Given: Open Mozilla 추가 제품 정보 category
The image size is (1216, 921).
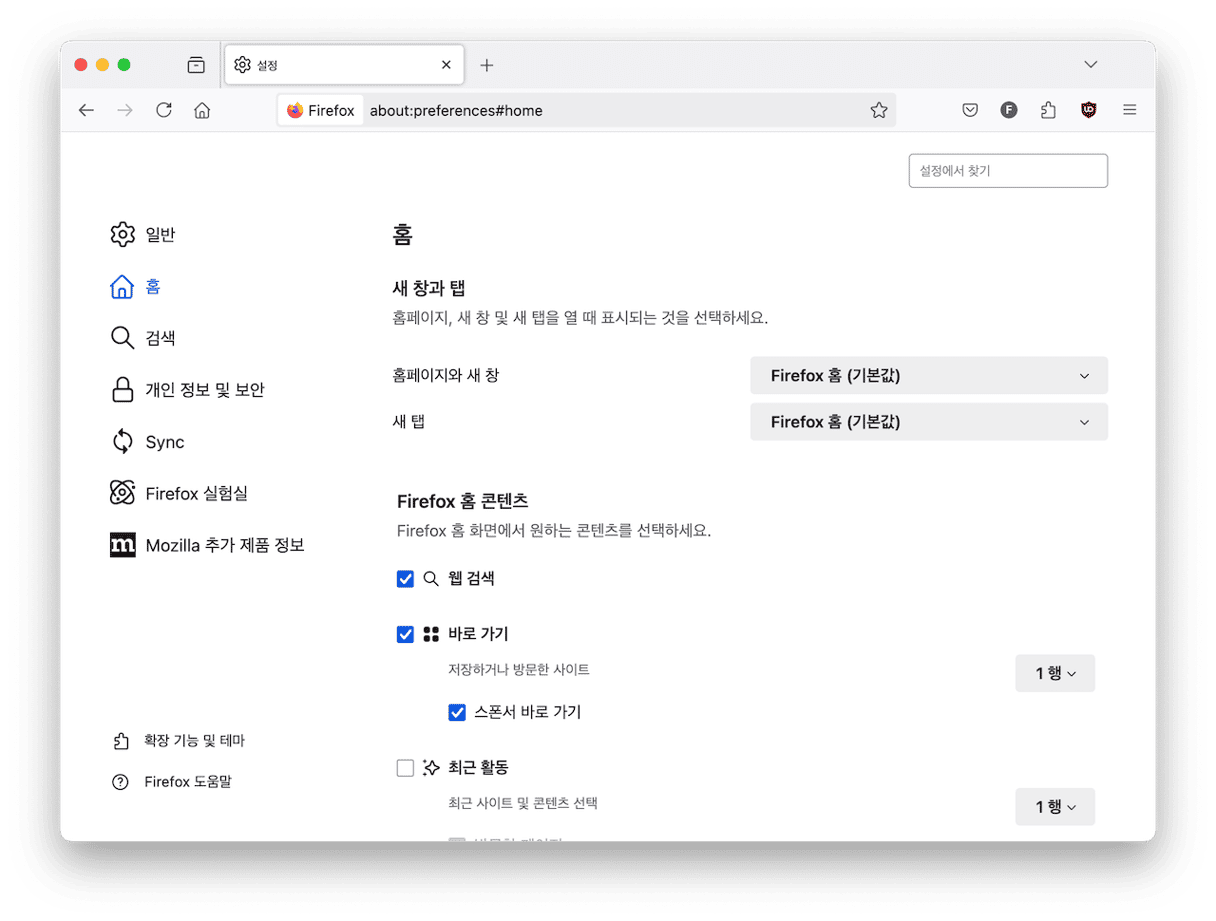Looking at the screenshot, I should click(207, 545).
